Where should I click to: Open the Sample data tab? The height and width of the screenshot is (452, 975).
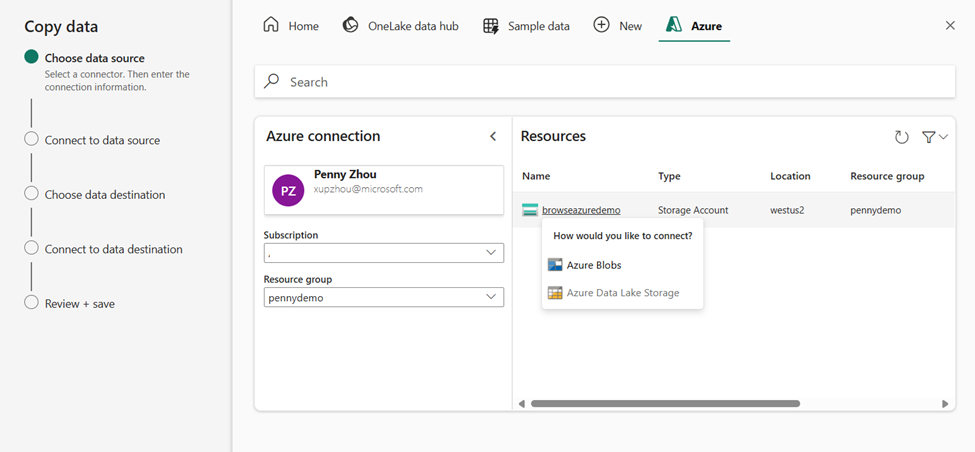(526, 26)
